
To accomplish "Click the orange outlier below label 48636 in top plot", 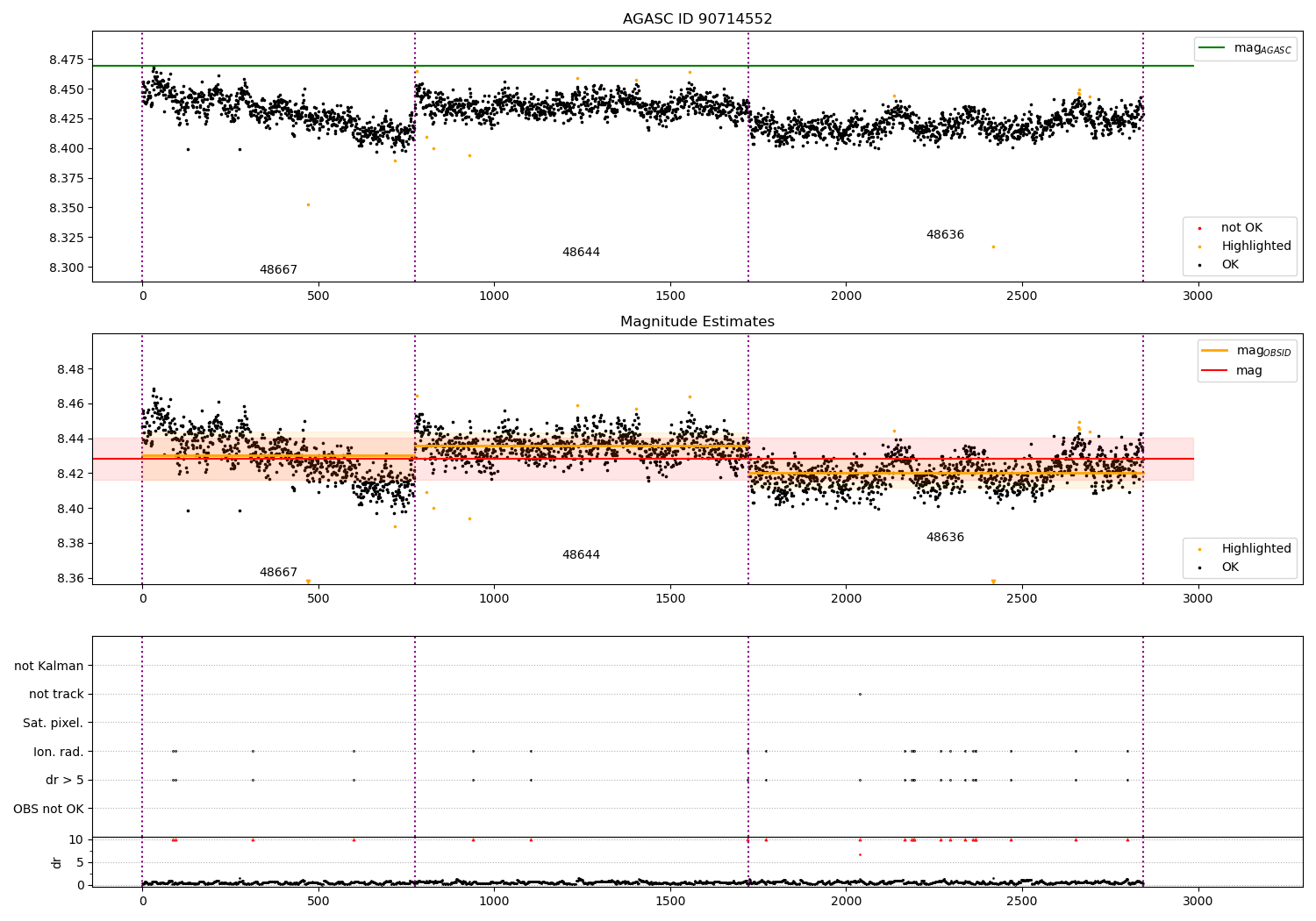I will pyautogui.click(x=993, y=246).
